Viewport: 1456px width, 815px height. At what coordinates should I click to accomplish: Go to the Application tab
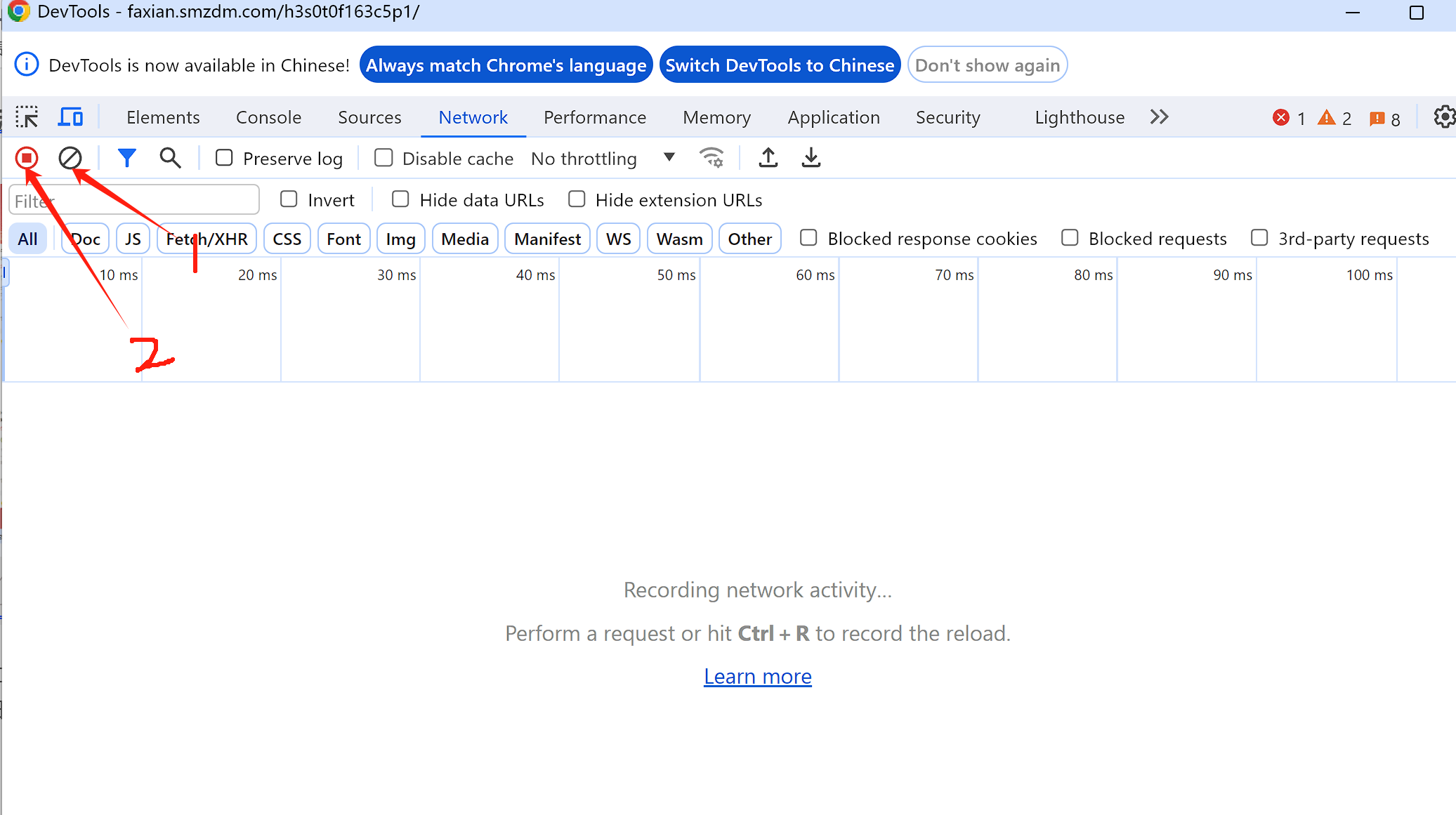[833, 117]
